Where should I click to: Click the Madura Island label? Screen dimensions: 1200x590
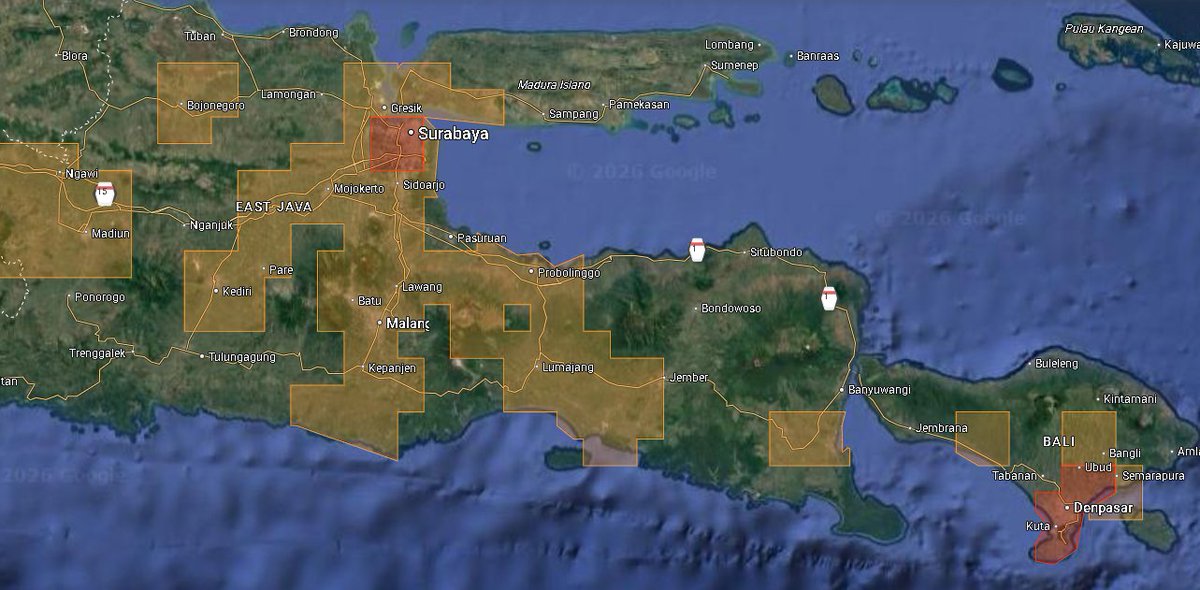coord(554,85)
